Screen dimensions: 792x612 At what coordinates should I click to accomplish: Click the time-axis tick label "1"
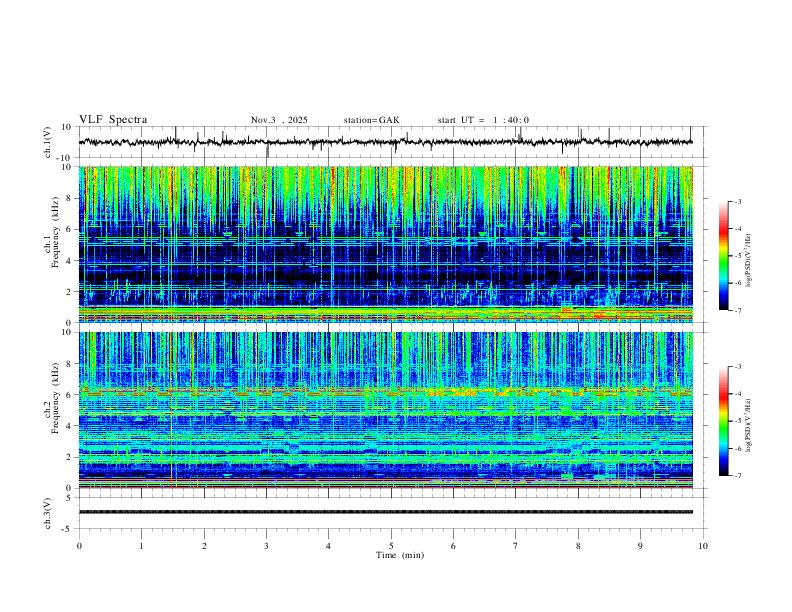coord(141,546)
